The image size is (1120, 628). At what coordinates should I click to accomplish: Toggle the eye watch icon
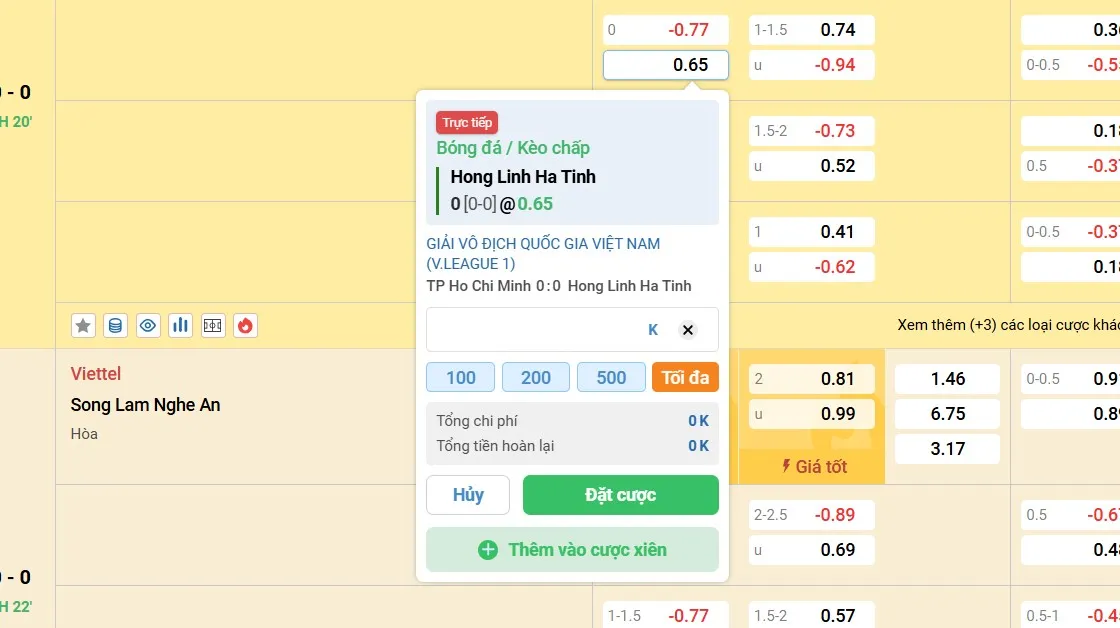148,325
